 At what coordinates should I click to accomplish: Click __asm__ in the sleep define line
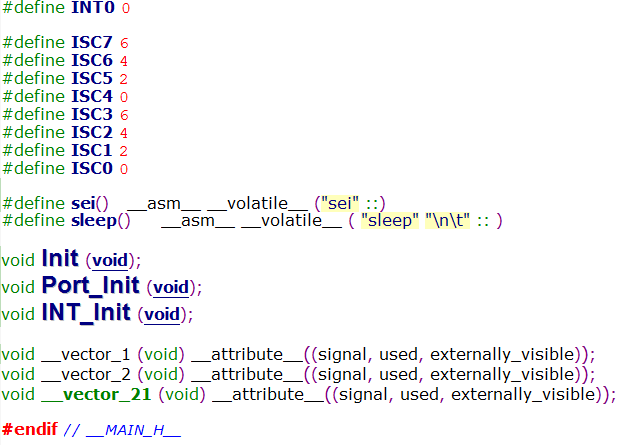point(198,222)
